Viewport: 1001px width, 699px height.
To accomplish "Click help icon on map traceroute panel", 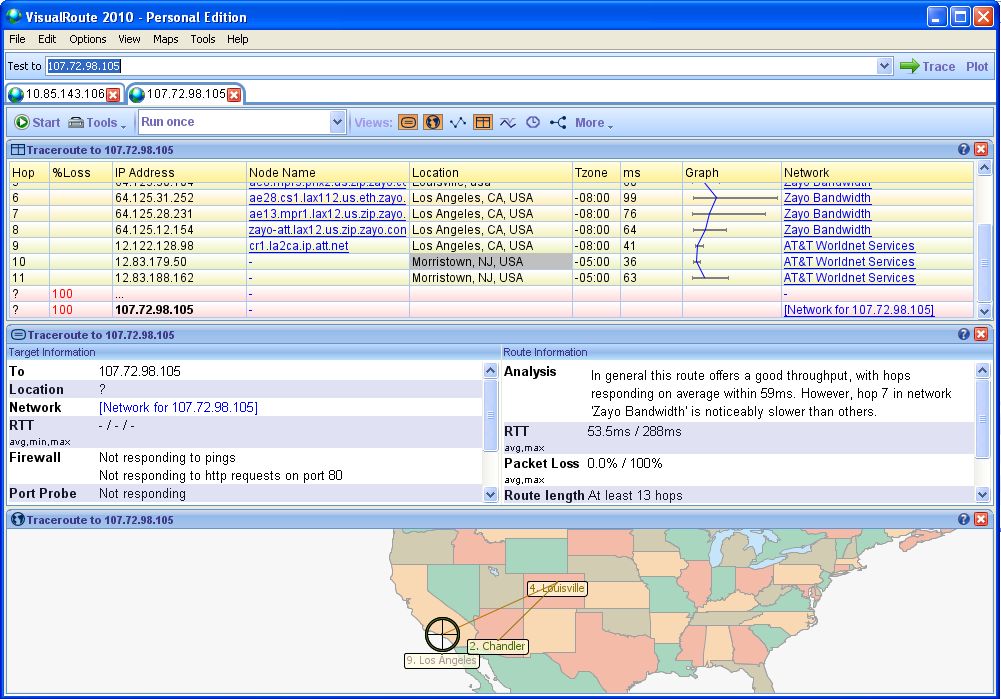I will click(964, 520).
